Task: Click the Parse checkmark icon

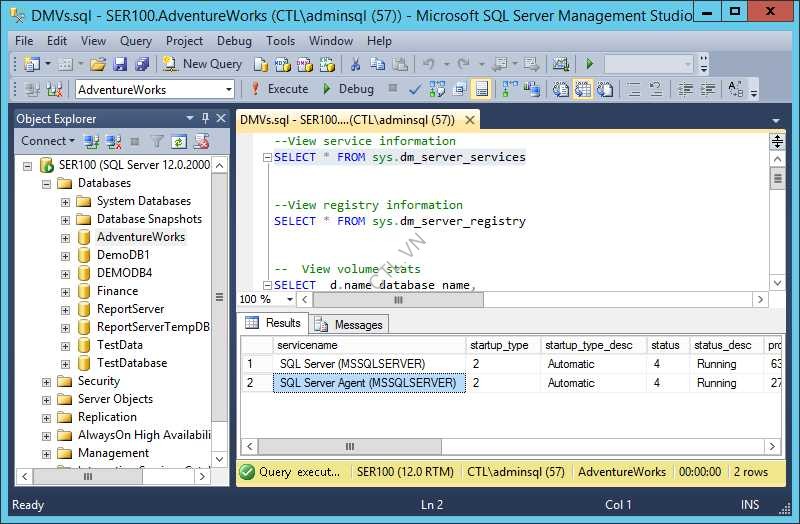Action: coord(415,89)
